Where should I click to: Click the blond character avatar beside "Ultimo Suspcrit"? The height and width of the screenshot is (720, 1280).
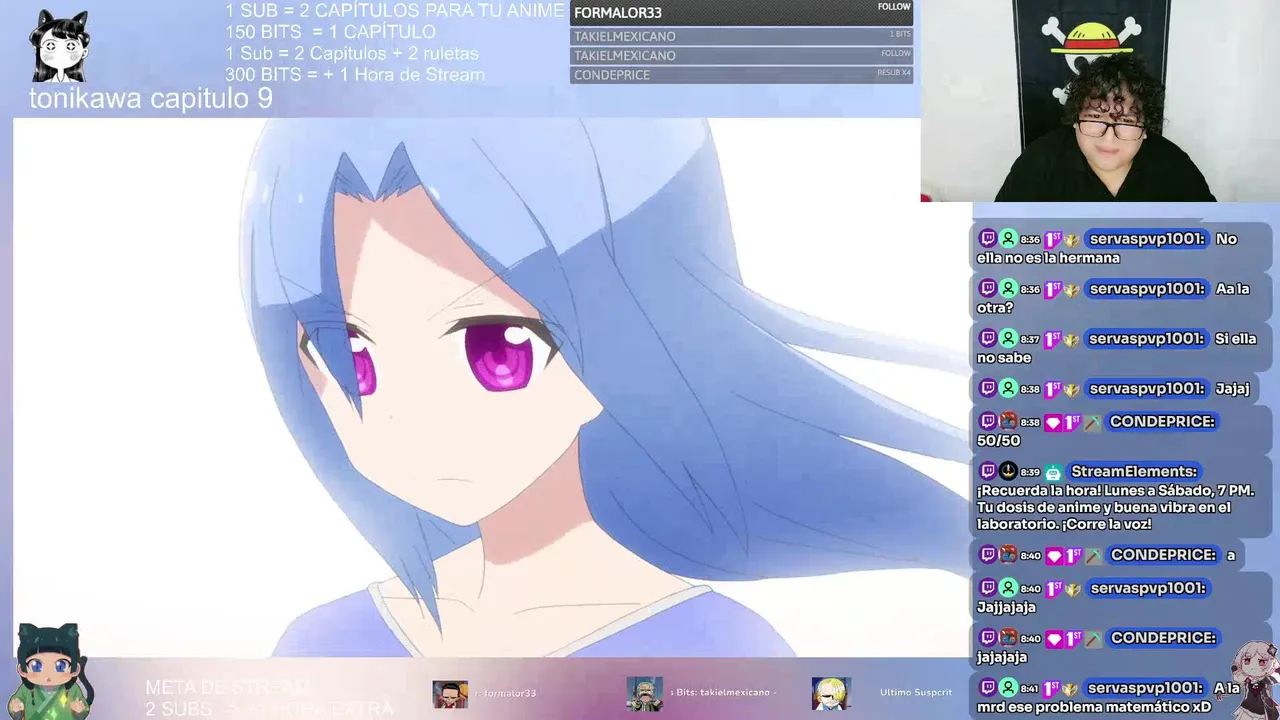831,693
